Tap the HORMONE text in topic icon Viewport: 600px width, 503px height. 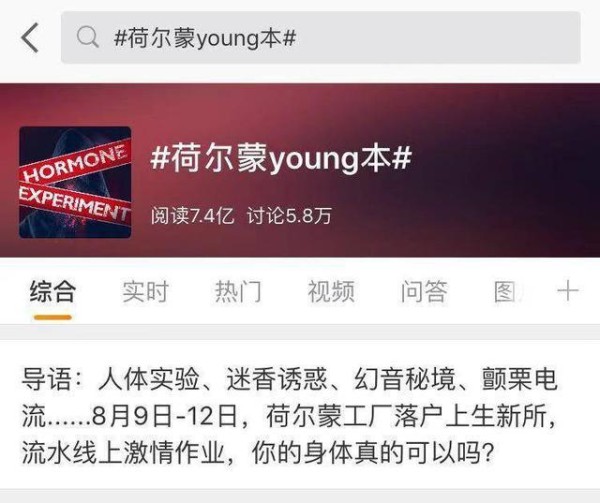75,163
